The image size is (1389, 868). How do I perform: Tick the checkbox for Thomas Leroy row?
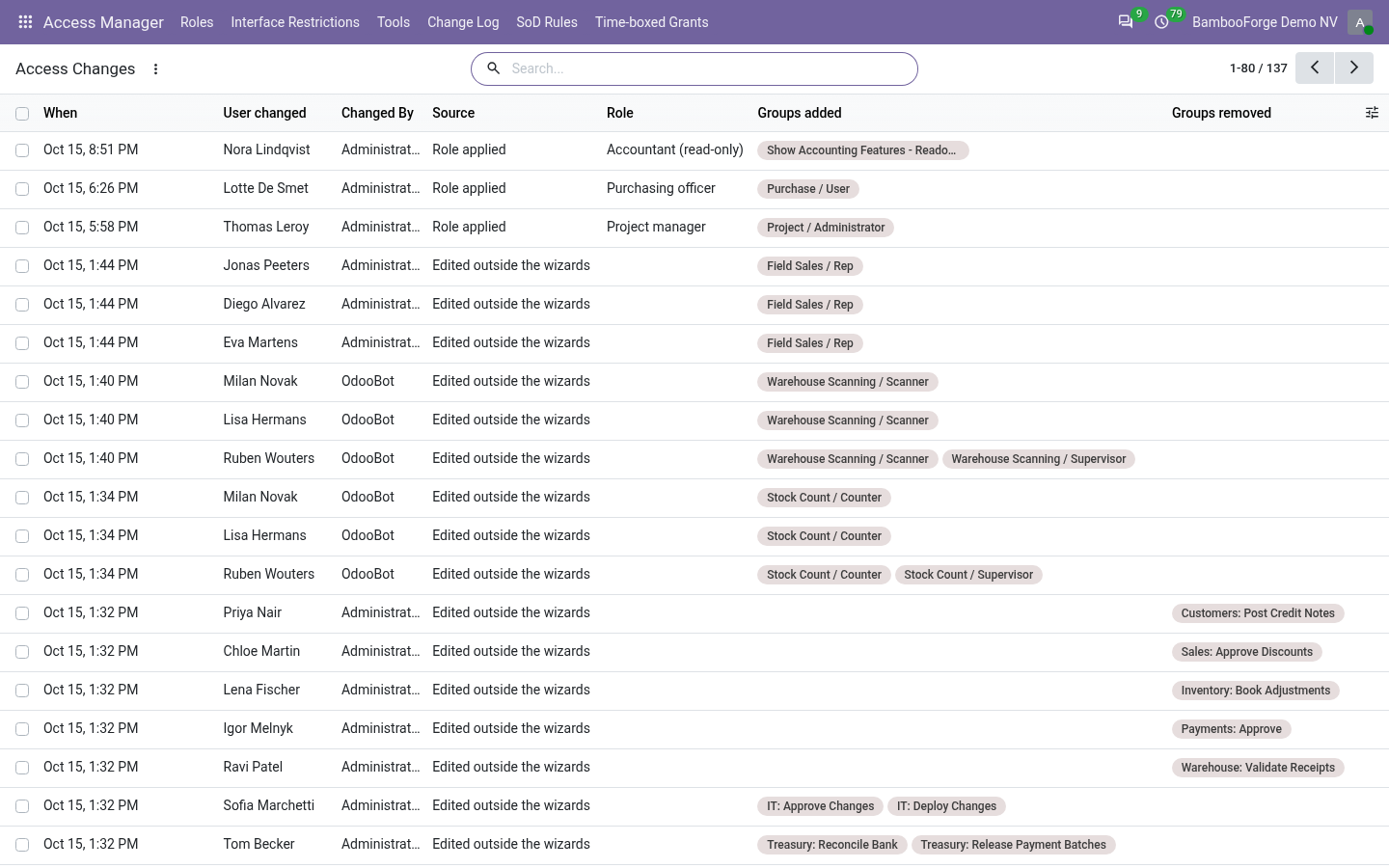[22, 228]
